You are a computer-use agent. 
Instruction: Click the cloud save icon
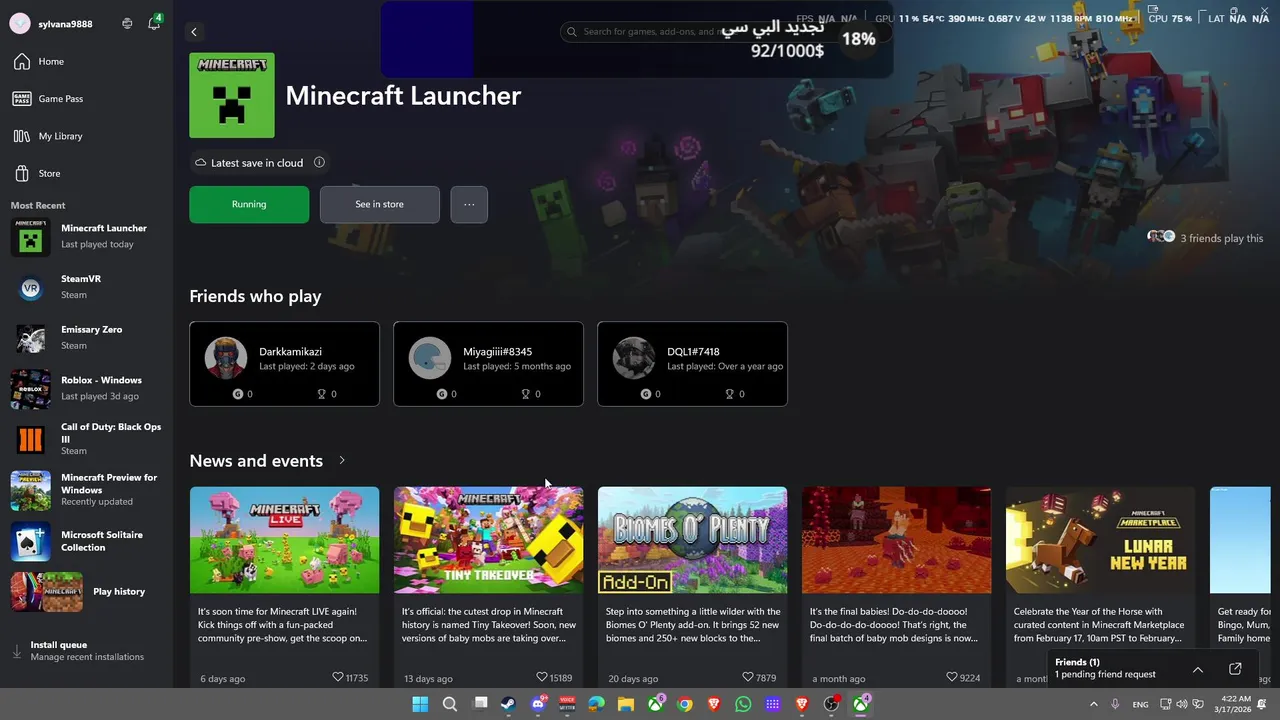tap(201, 163)
